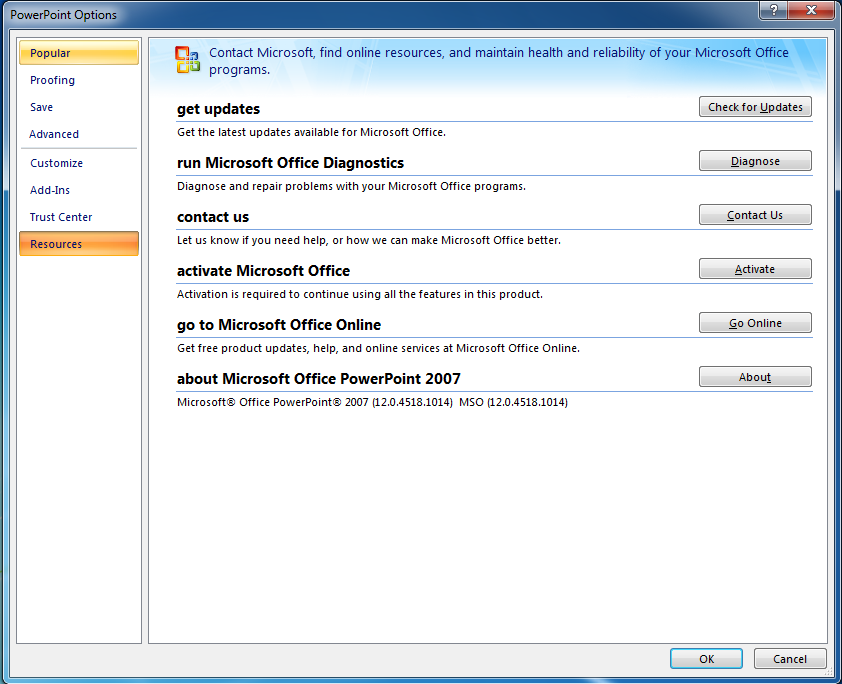Activate Microsoft Office using the Activate button
842x684 pixels.
(x=755, y=269)
